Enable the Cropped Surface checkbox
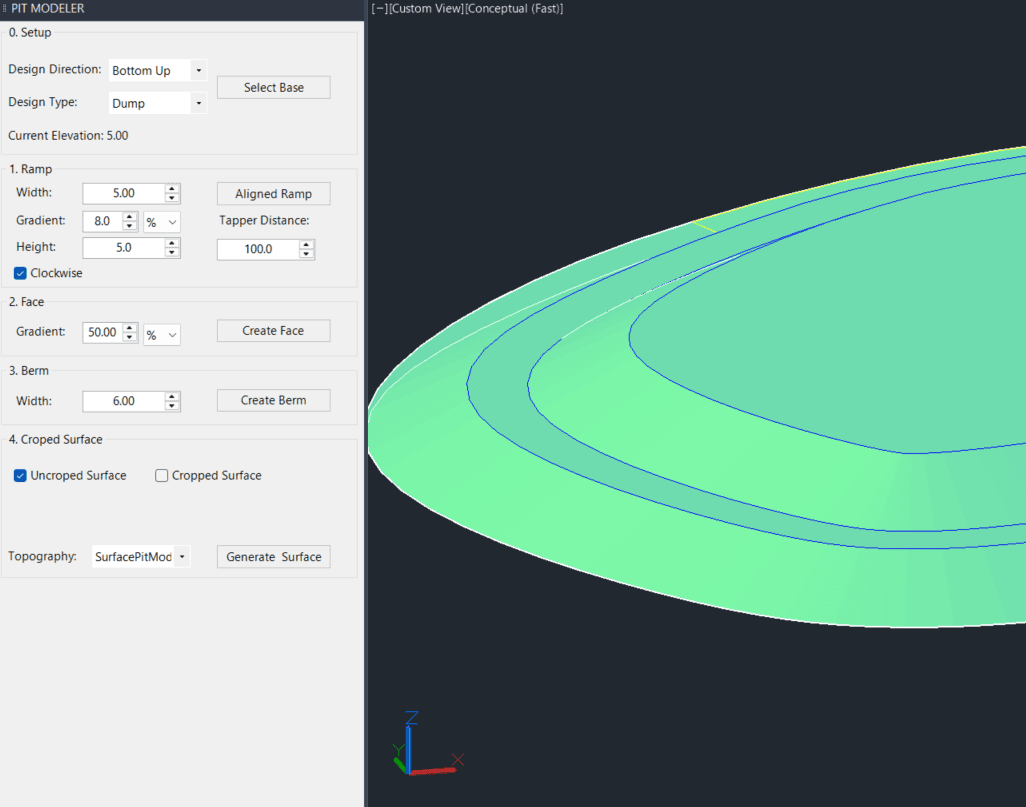Image resolution: width=1026 pixels, height=807 pixels. pyautogui.click(x=162, y=476)
